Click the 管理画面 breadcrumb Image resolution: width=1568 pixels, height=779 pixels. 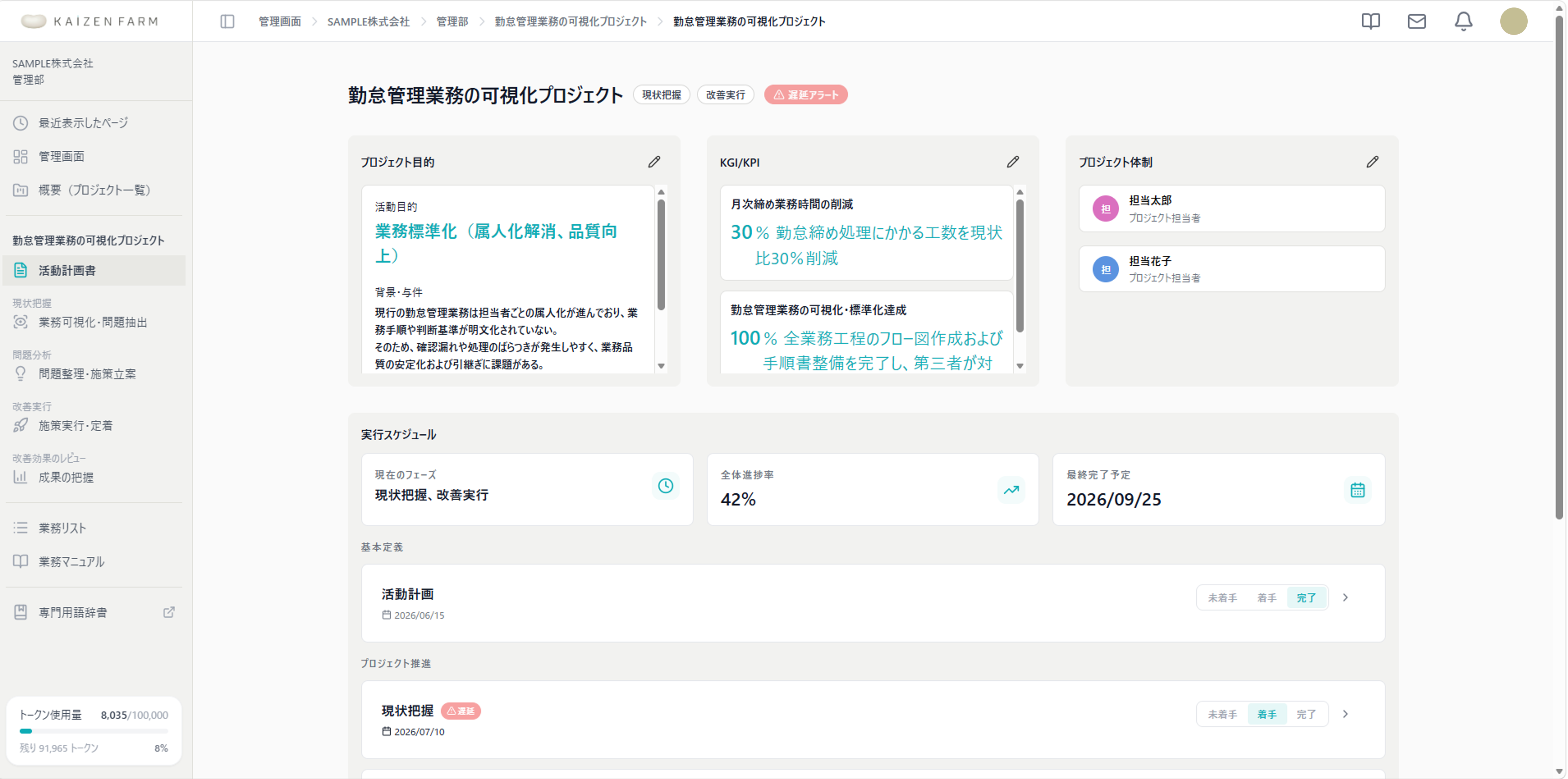[x=279, y=21]
